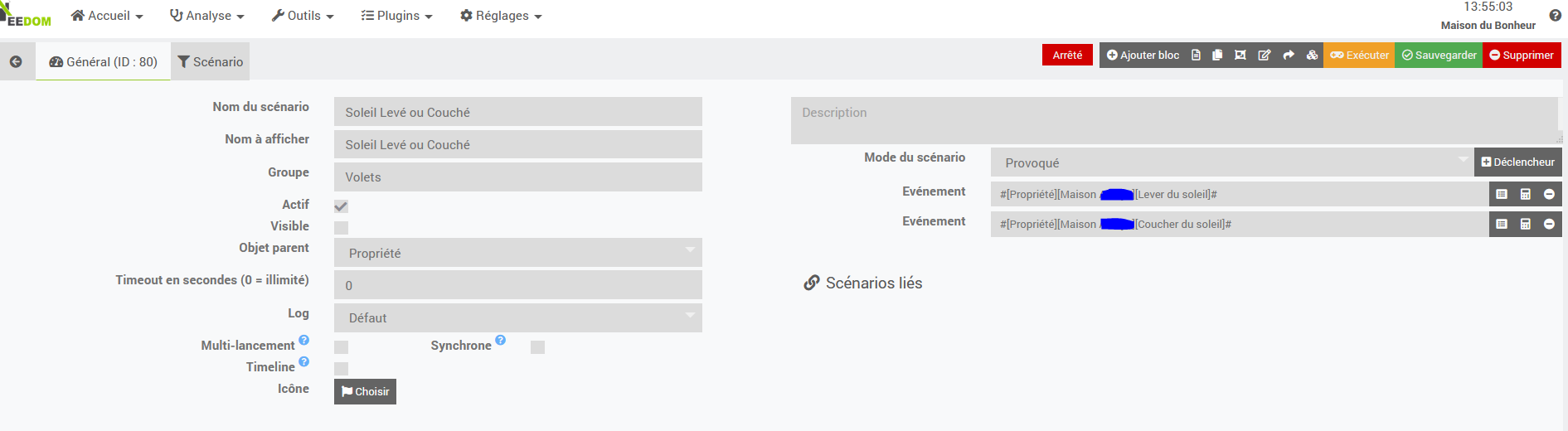The width and height of the screenshot is (1568, 431).
Task: Remove the Lever du soleil event
Action: [x=1549, y=194]
